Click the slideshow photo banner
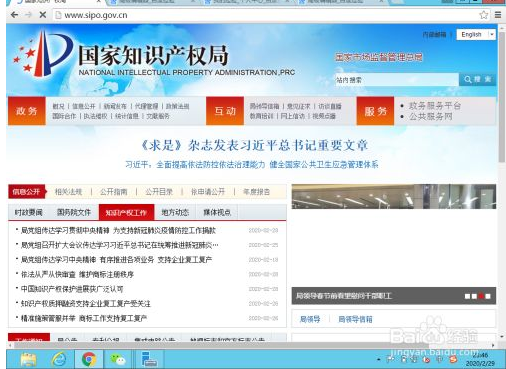This screenshot has width=506, height=369. tap(394, 197)
